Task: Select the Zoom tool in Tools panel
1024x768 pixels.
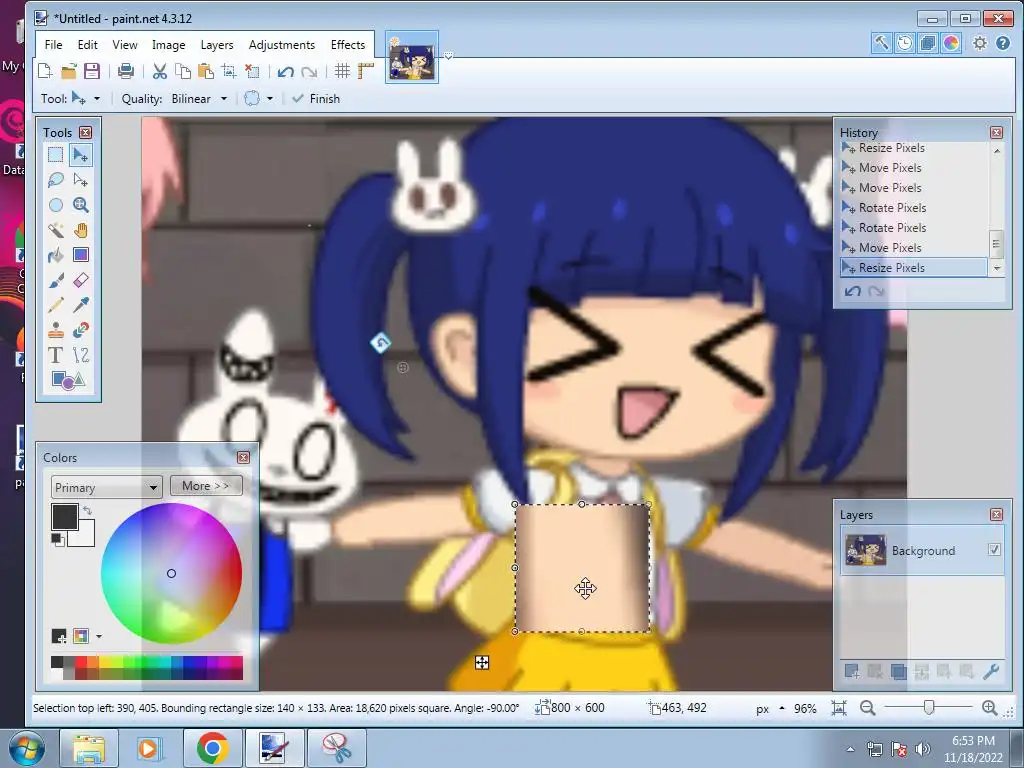Action: [x=80, y=205]
